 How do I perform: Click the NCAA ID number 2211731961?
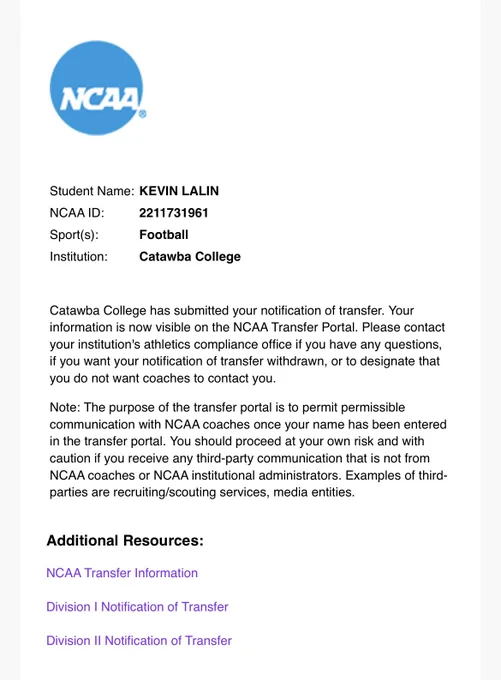pos(174,213)
